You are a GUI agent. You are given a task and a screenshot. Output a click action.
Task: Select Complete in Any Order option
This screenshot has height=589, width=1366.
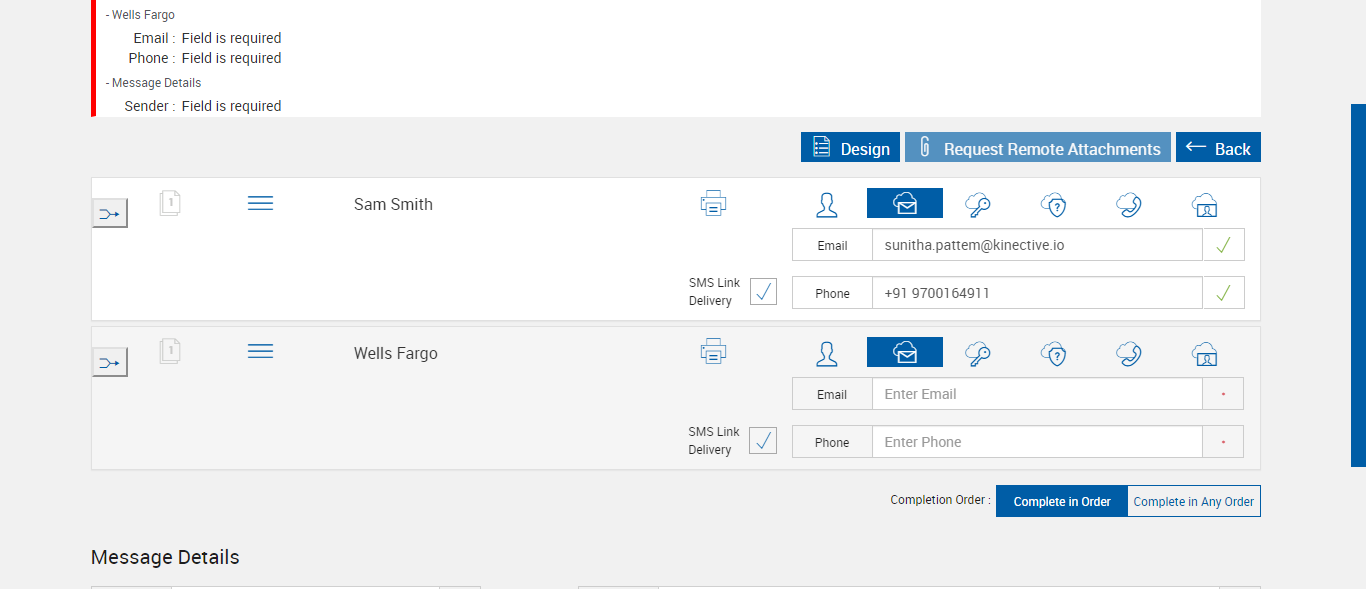pos(1193,502)
